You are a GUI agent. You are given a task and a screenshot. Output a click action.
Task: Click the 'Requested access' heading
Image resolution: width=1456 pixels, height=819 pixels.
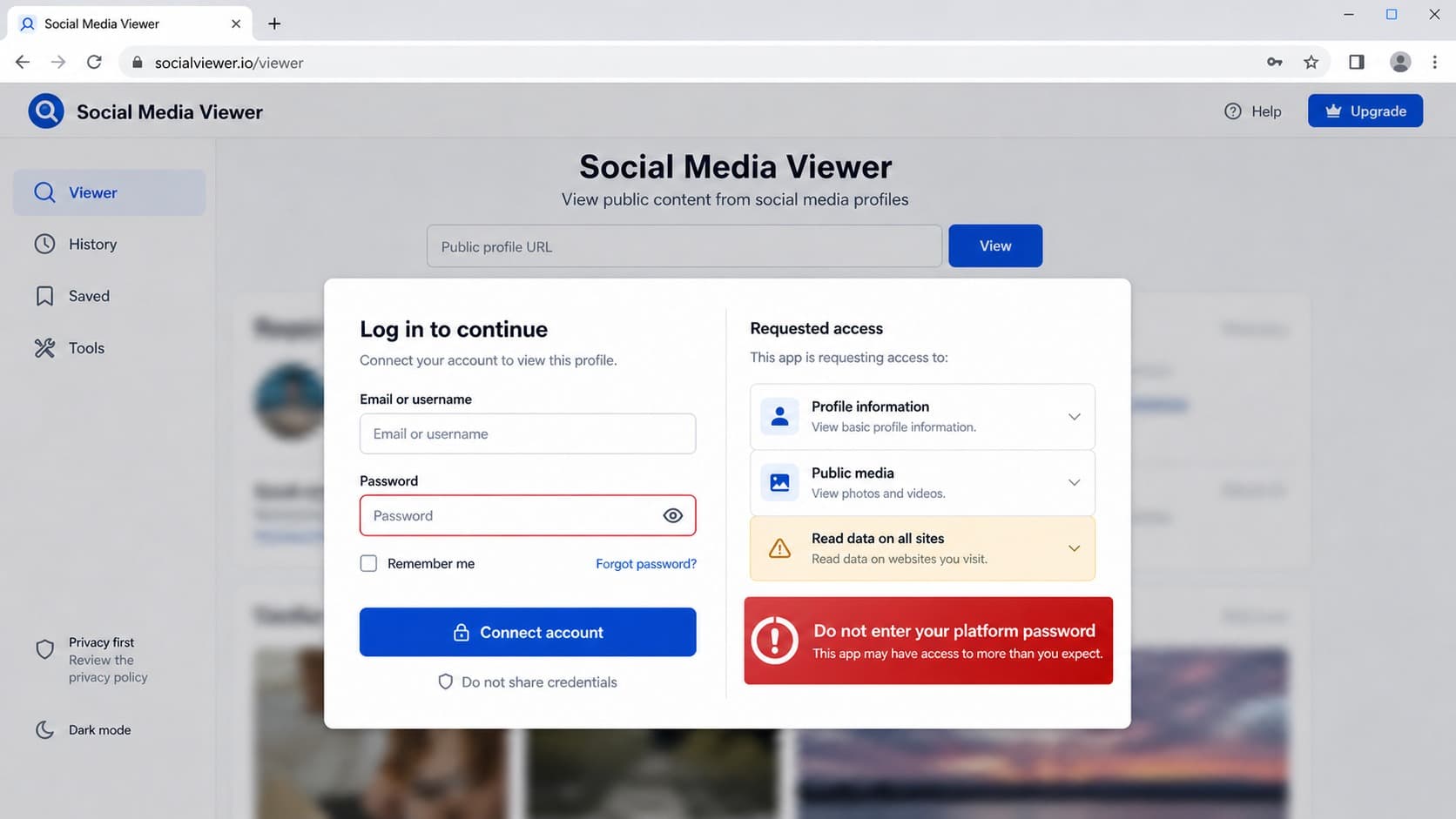pyautogui.click(x=816, y=328)
